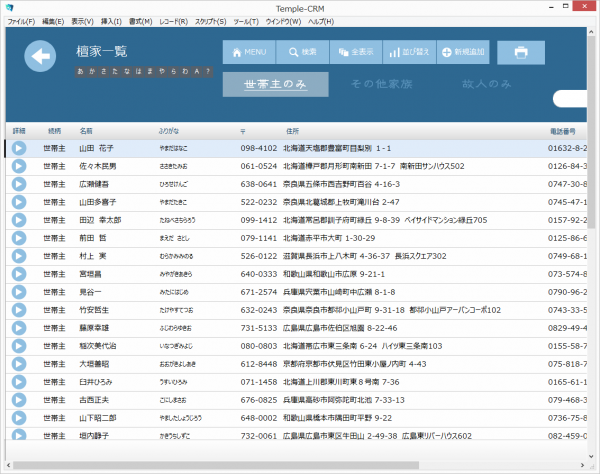Filter by あ in kana index

point(80,72)
